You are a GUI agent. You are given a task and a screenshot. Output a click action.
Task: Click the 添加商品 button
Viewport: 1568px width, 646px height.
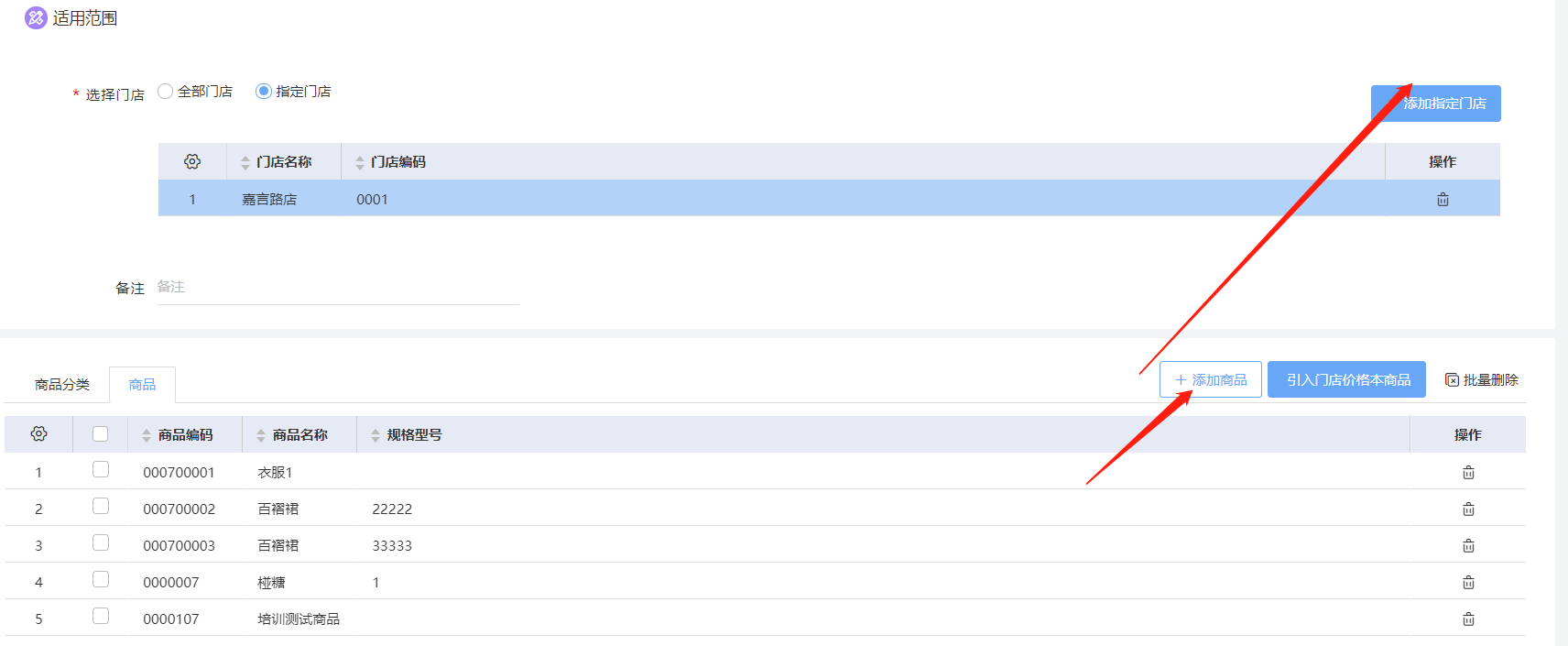[1210, 379]
